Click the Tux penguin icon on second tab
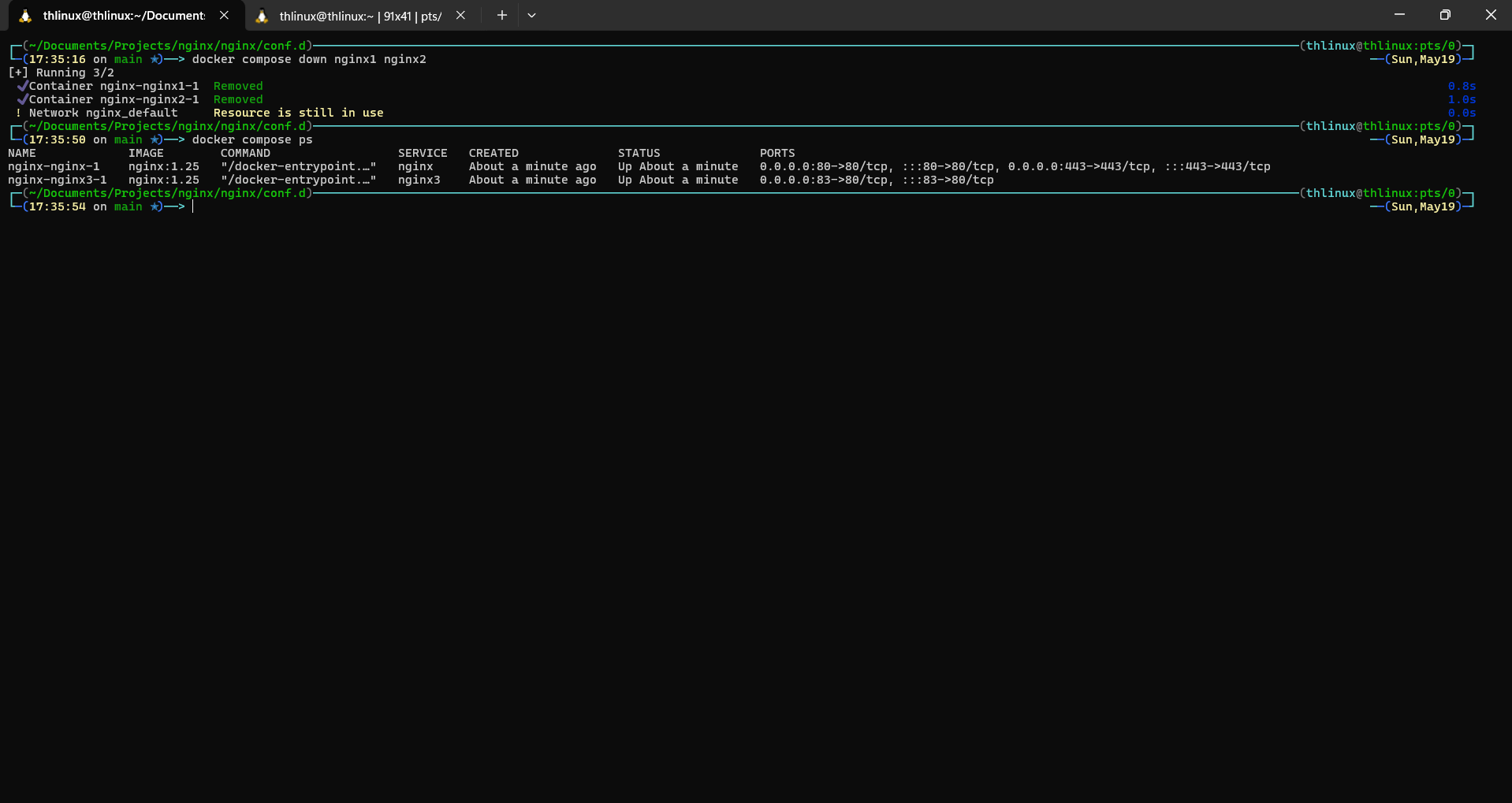Image resolution: width=1512 pixels, height=803 pixels. (263, 16)
